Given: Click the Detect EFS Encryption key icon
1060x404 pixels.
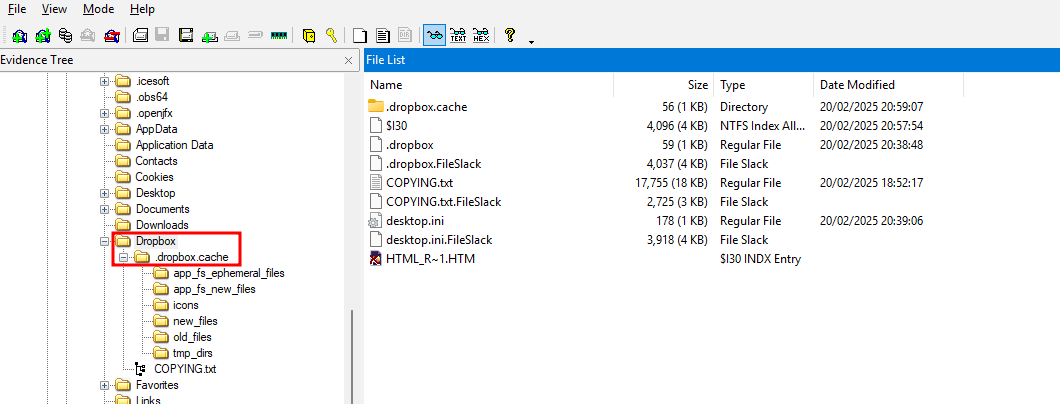Looking at the screenshot, I should (x=331, y=35).
